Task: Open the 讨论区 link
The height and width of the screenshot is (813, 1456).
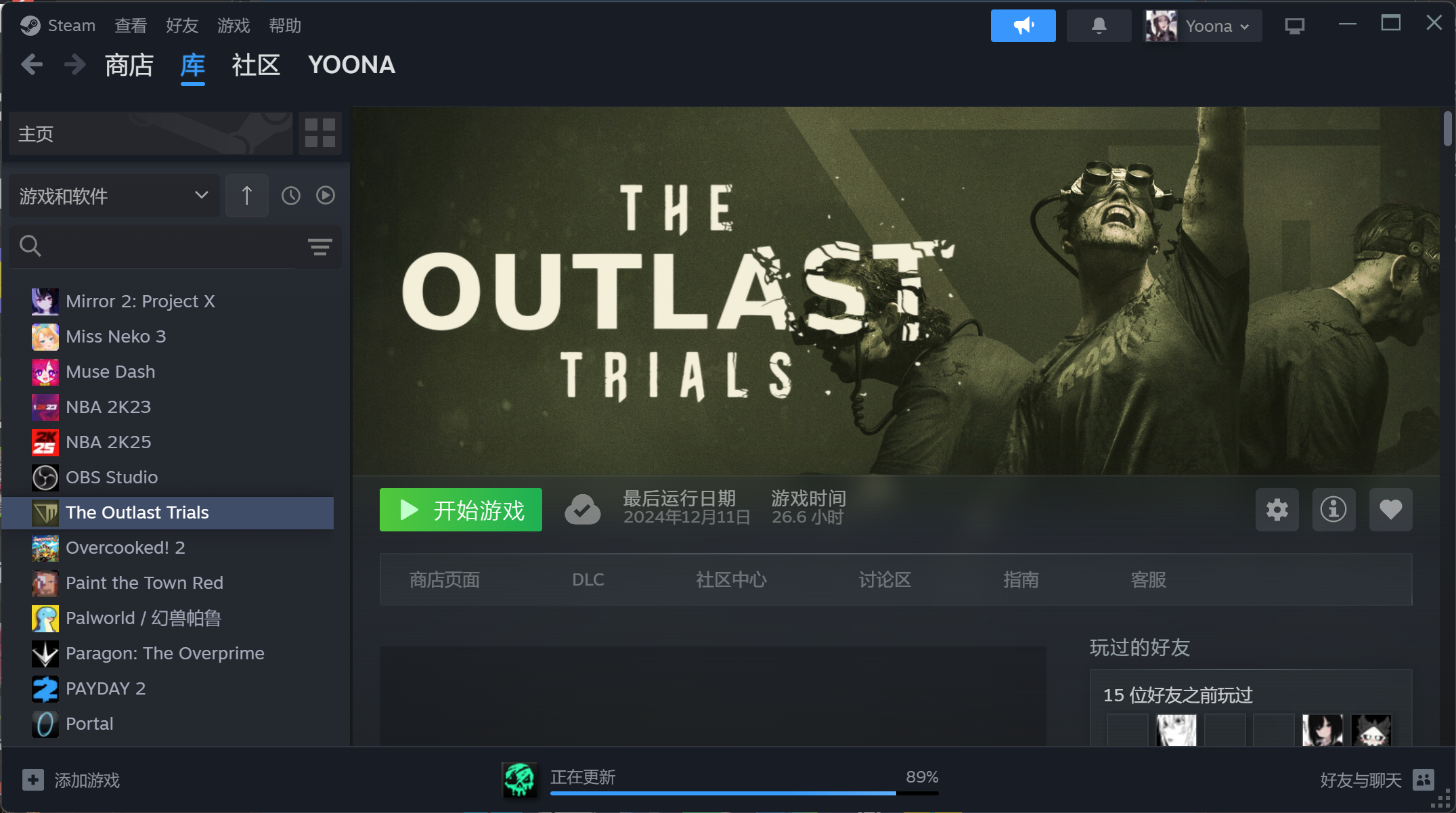Action: point(885,579)
